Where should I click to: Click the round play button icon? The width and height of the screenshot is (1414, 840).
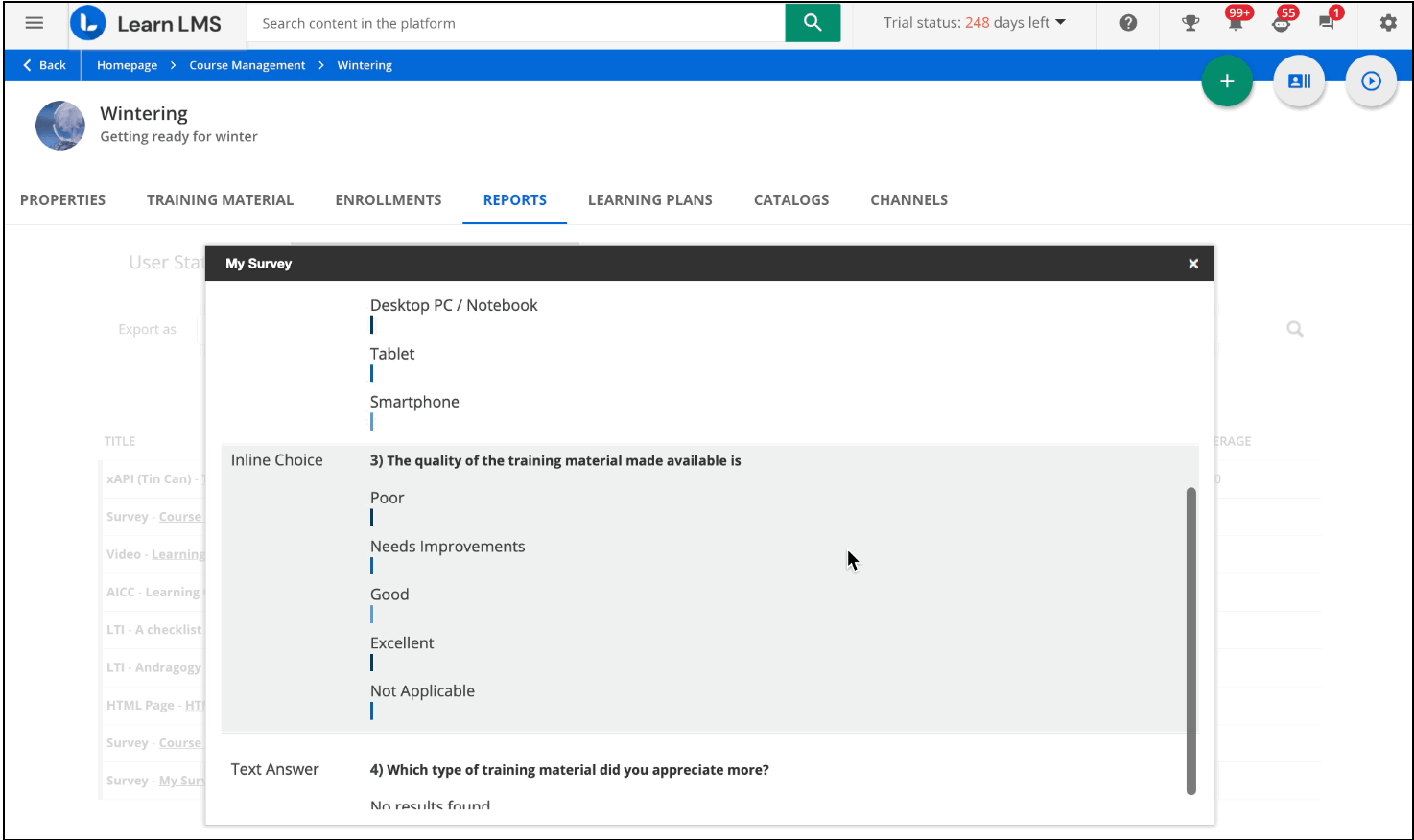click(1371, 82)
